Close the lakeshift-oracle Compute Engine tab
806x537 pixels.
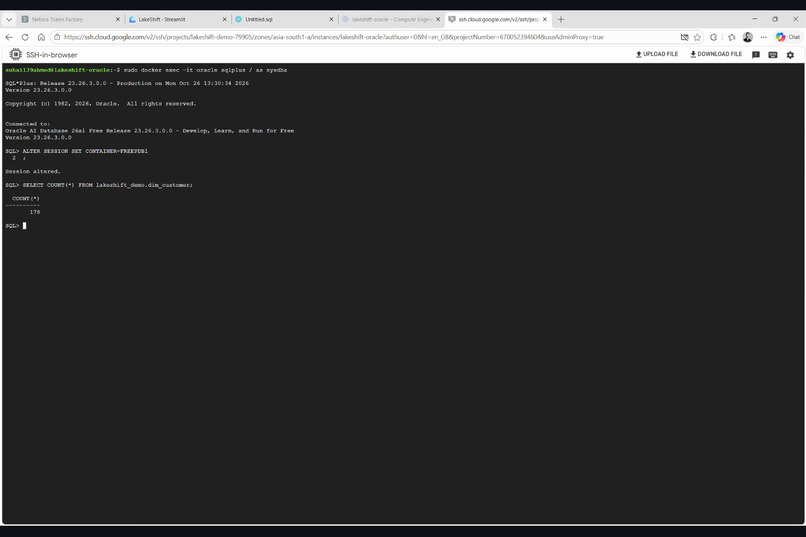tap(438, 20)
